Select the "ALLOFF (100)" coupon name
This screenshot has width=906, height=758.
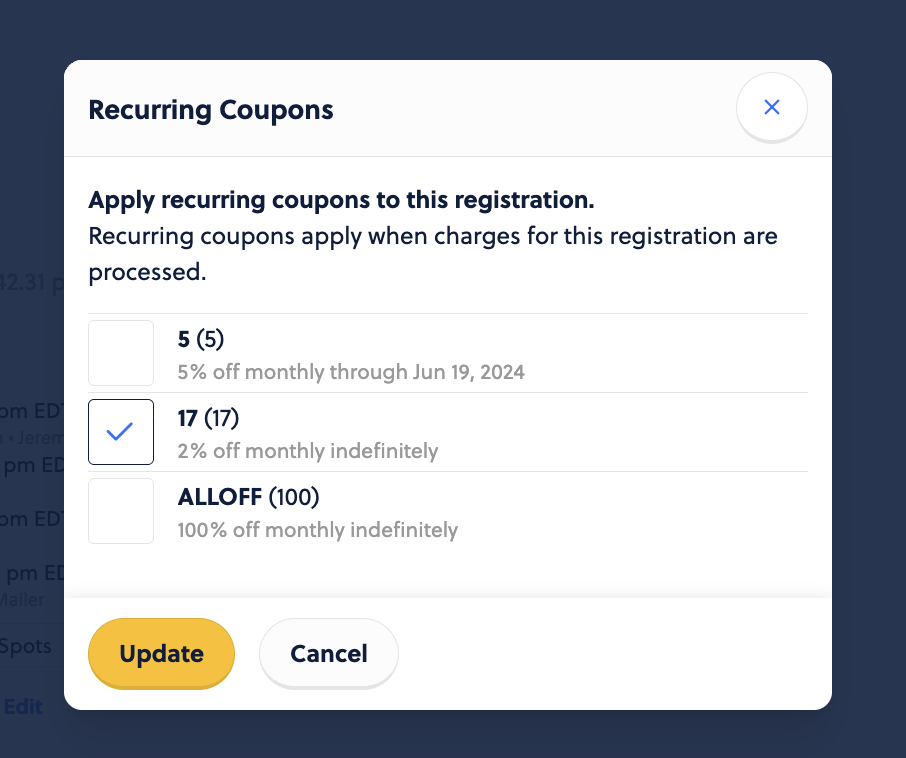point(248,497)
